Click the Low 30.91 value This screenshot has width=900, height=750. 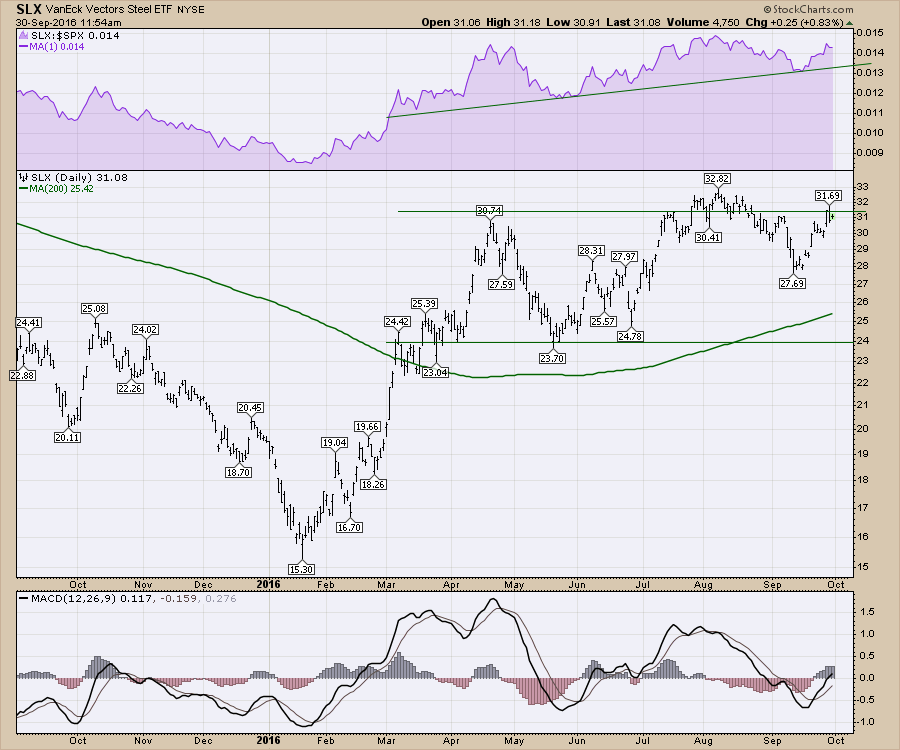click(x=573, y=22)
